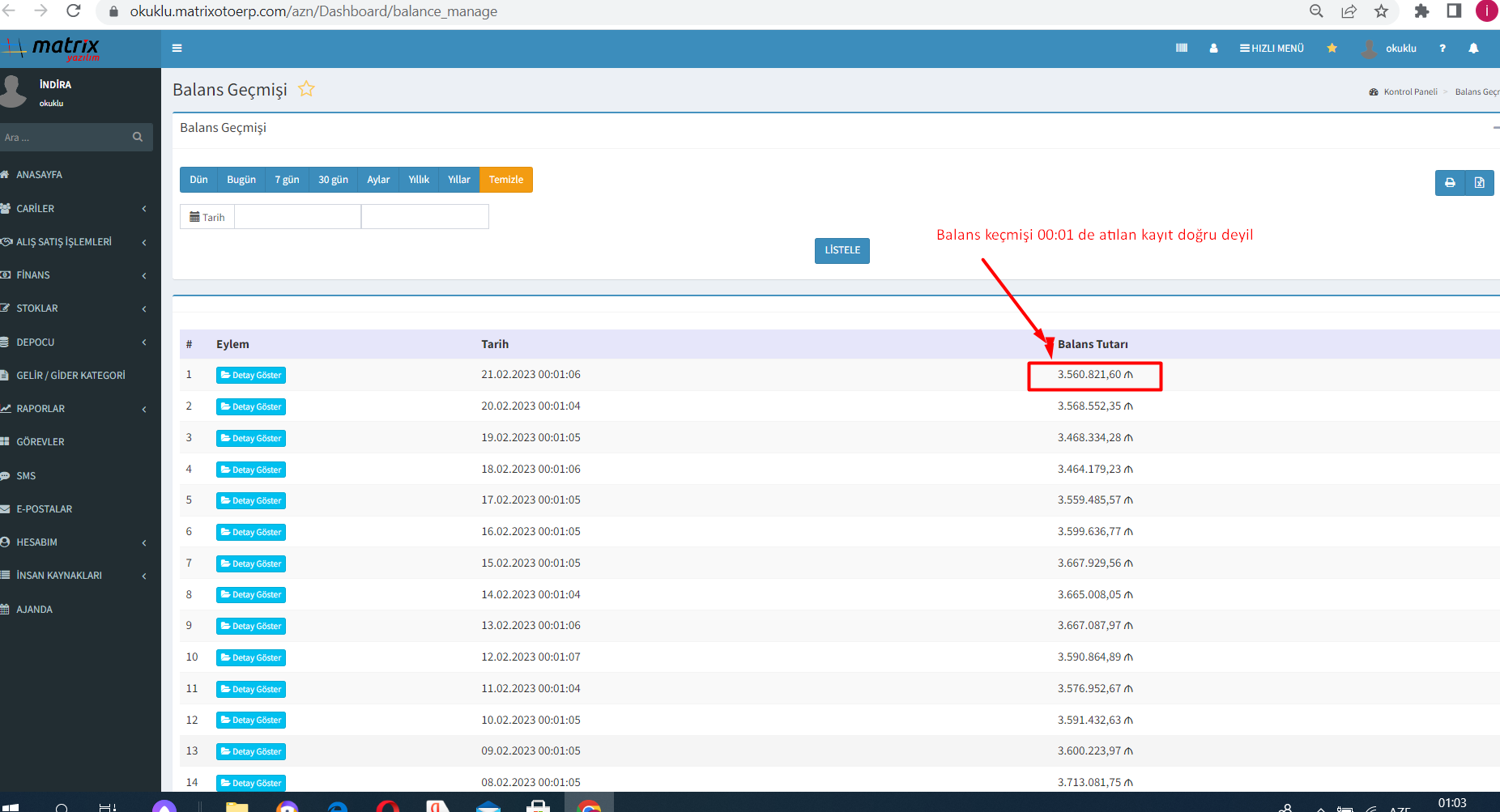
Task: Select the 30 gün date filter
Action: [x=333, y=180]
